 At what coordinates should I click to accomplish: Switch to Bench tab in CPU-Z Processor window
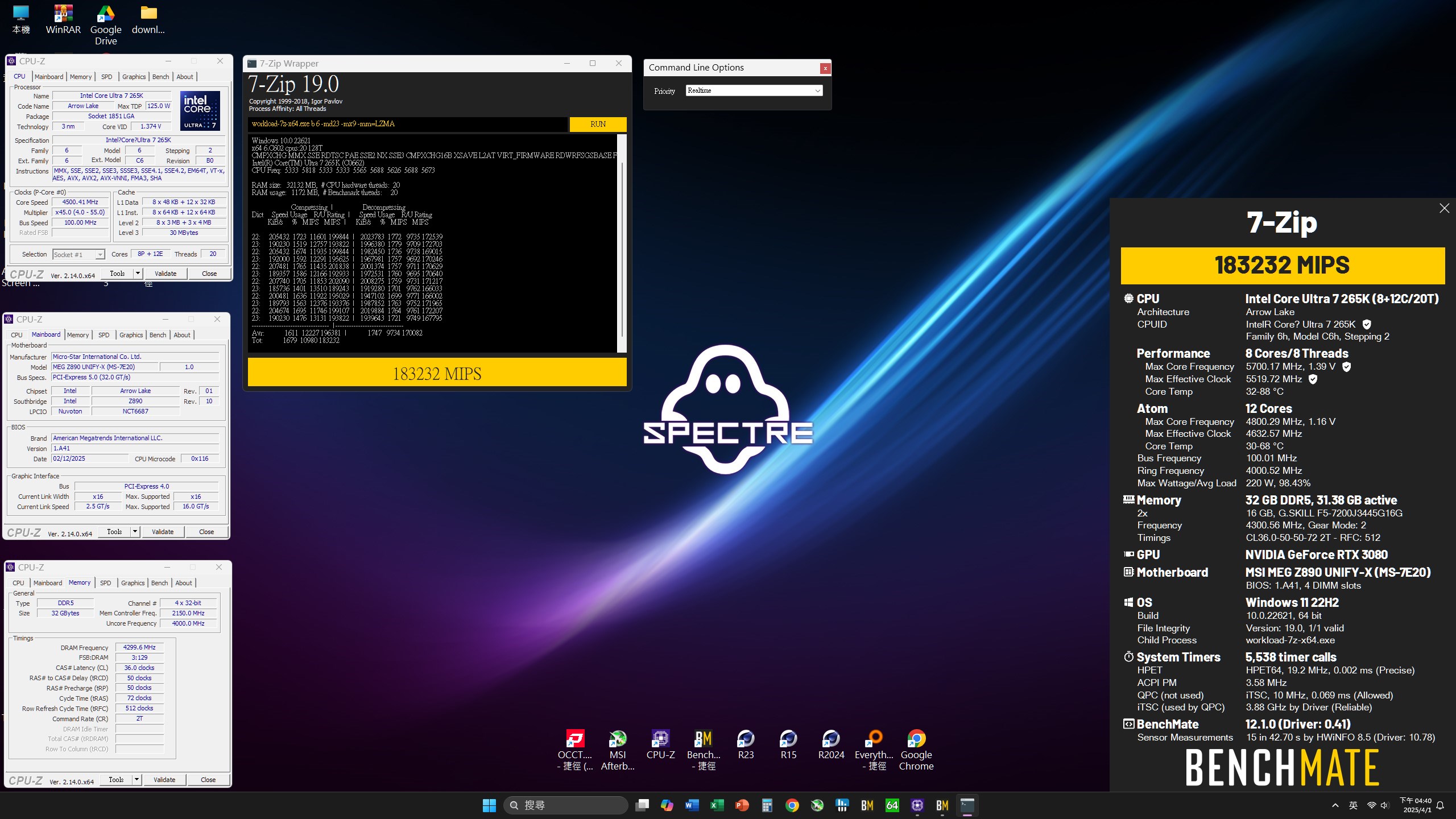click(x=160, y=77)
